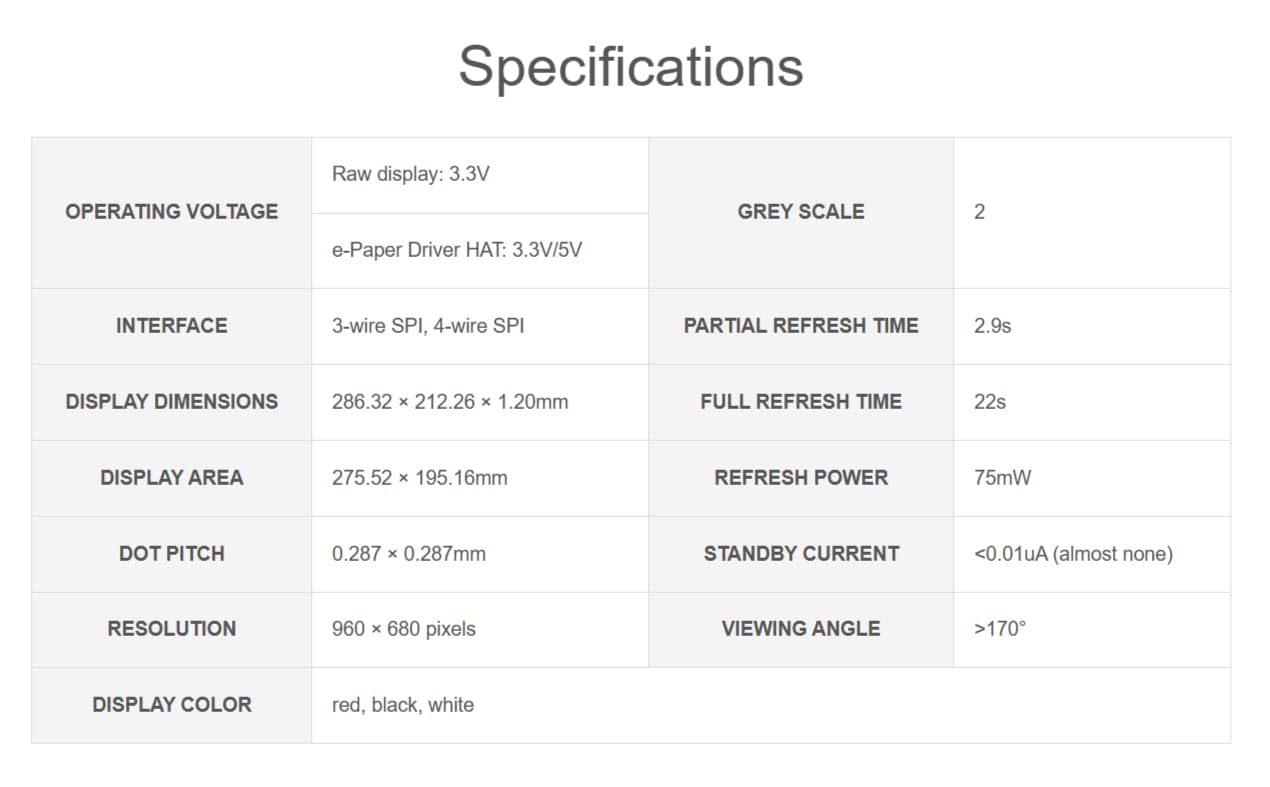Select the OPERATING VOLTAGE label cell

tap(172, 212)
